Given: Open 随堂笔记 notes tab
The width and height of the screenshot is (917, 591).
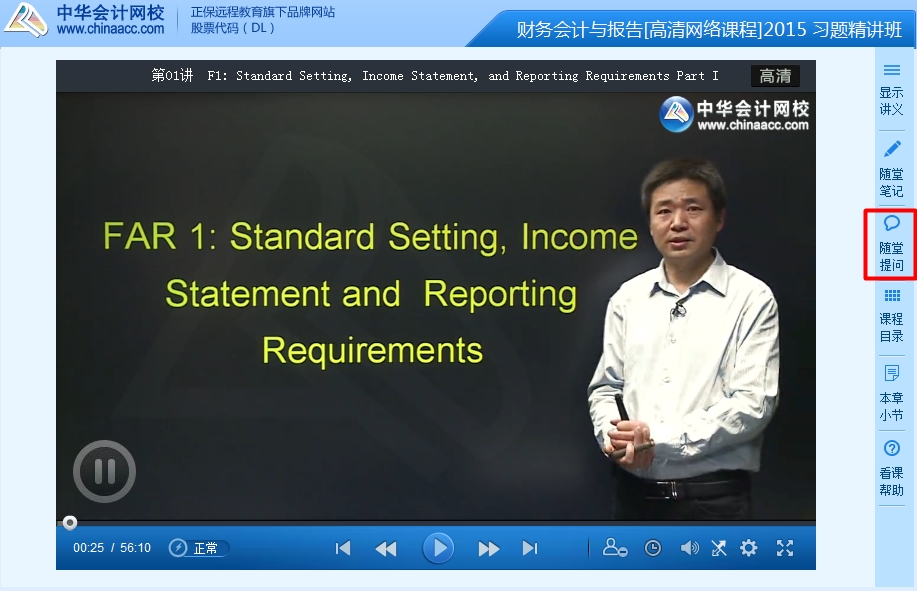Looking at the screenshot, I should click(891, 169).
